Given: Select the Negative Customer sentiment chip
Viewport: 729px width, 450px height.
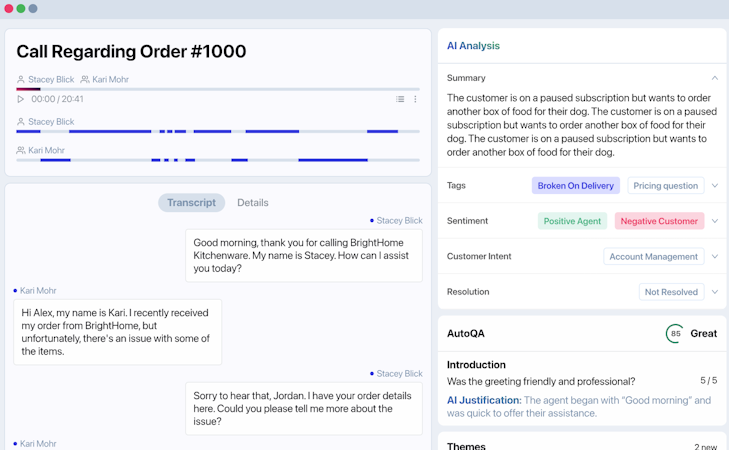Looking at the screenshot, I should pos(659,221).
